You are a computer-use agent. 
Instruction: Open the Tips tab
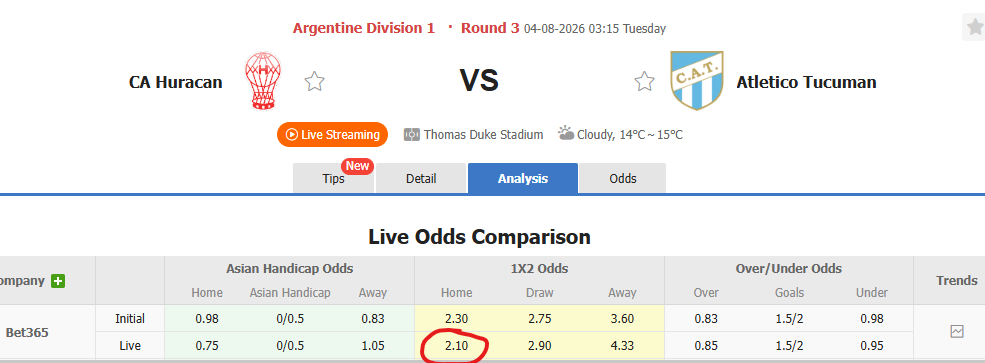pos(334,178)
